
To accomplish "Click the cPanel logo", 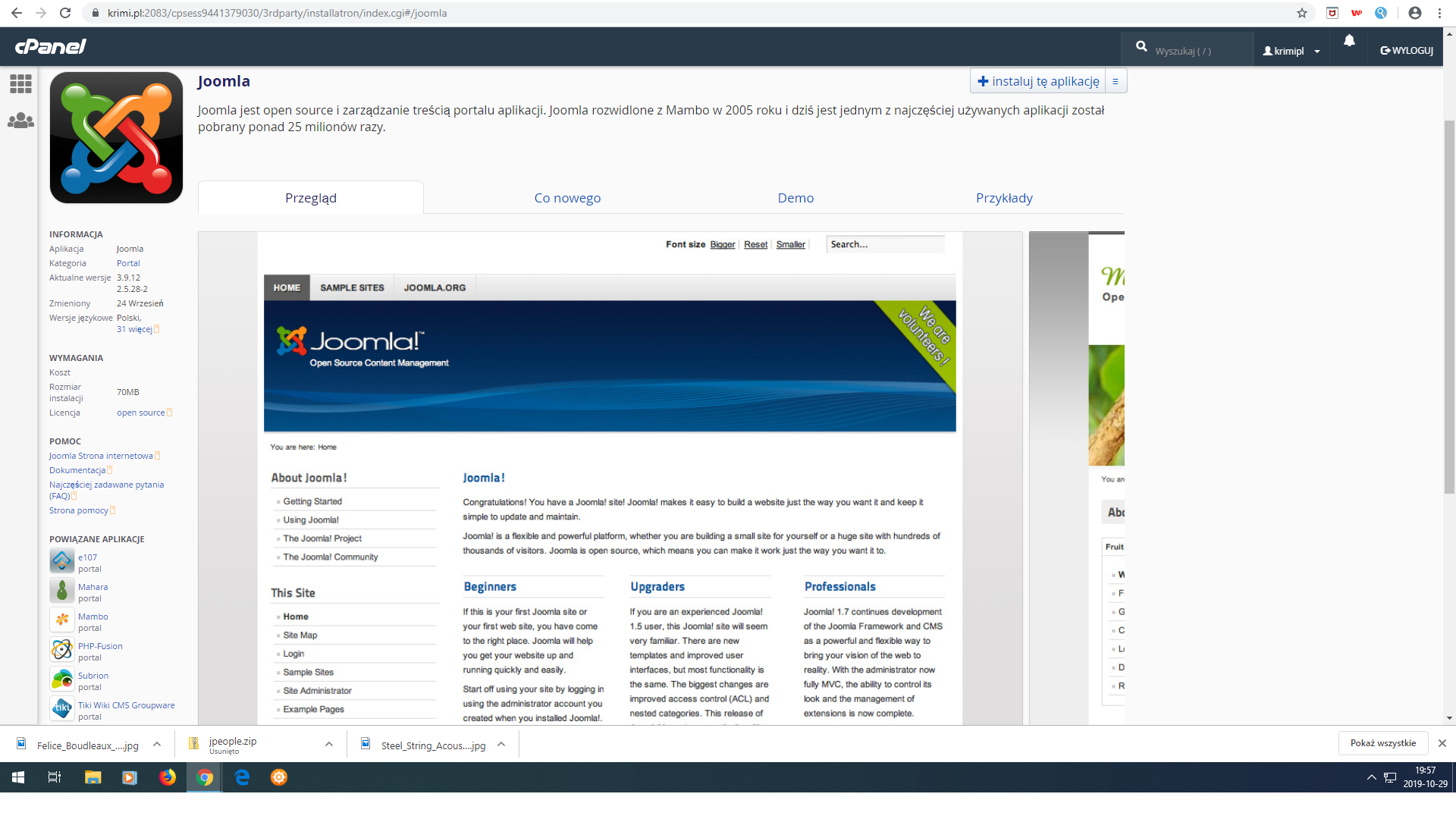I will click(50, 46).
